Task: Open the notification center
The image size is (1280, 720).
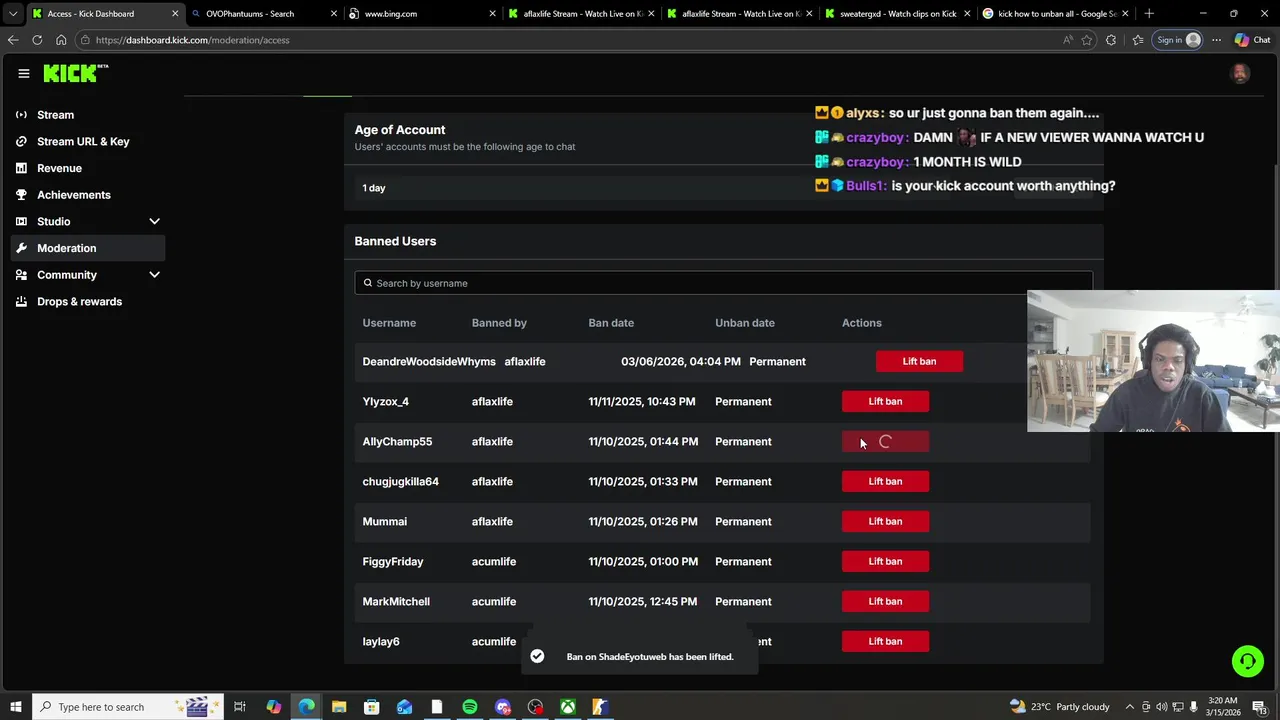Action: click(1259, 707)
